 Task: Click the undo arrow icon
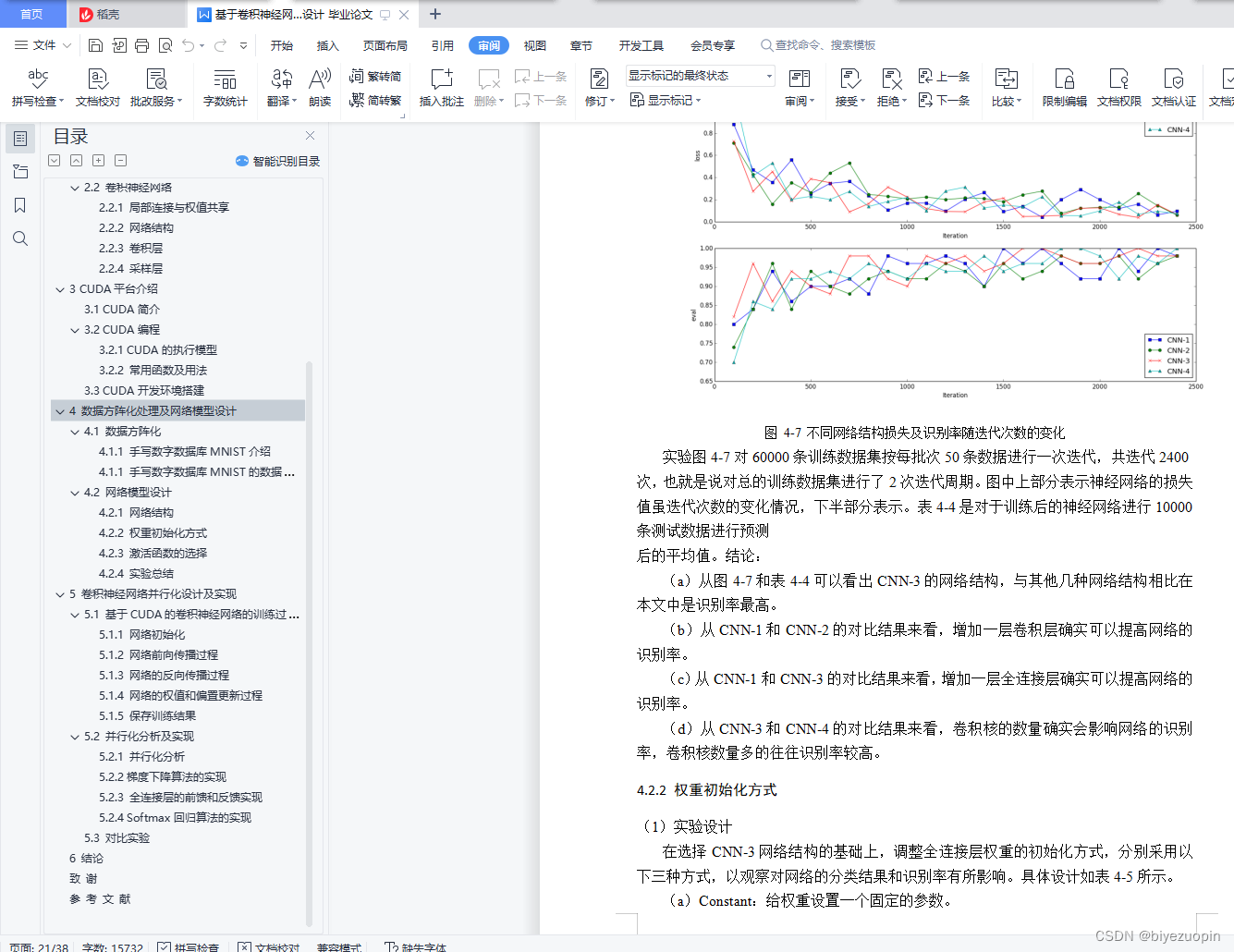189,45
